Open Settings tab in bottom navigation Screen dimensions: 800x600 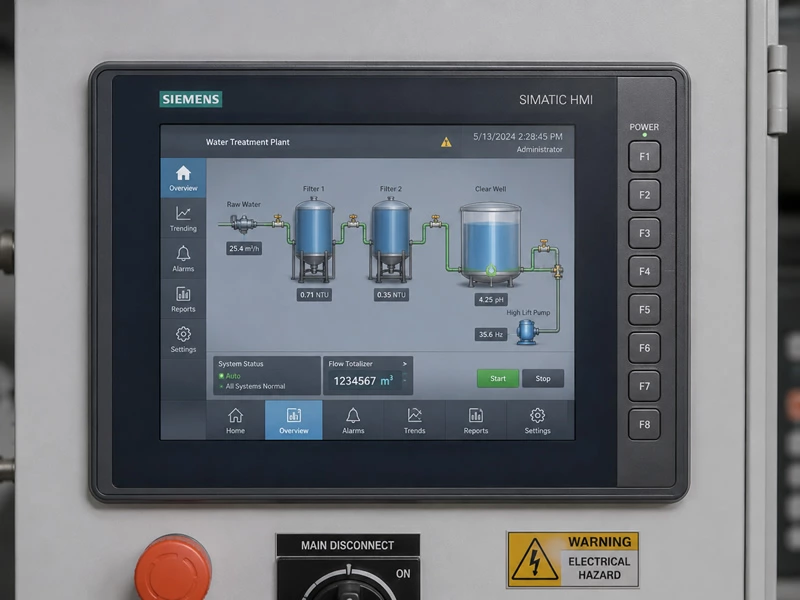537,420
